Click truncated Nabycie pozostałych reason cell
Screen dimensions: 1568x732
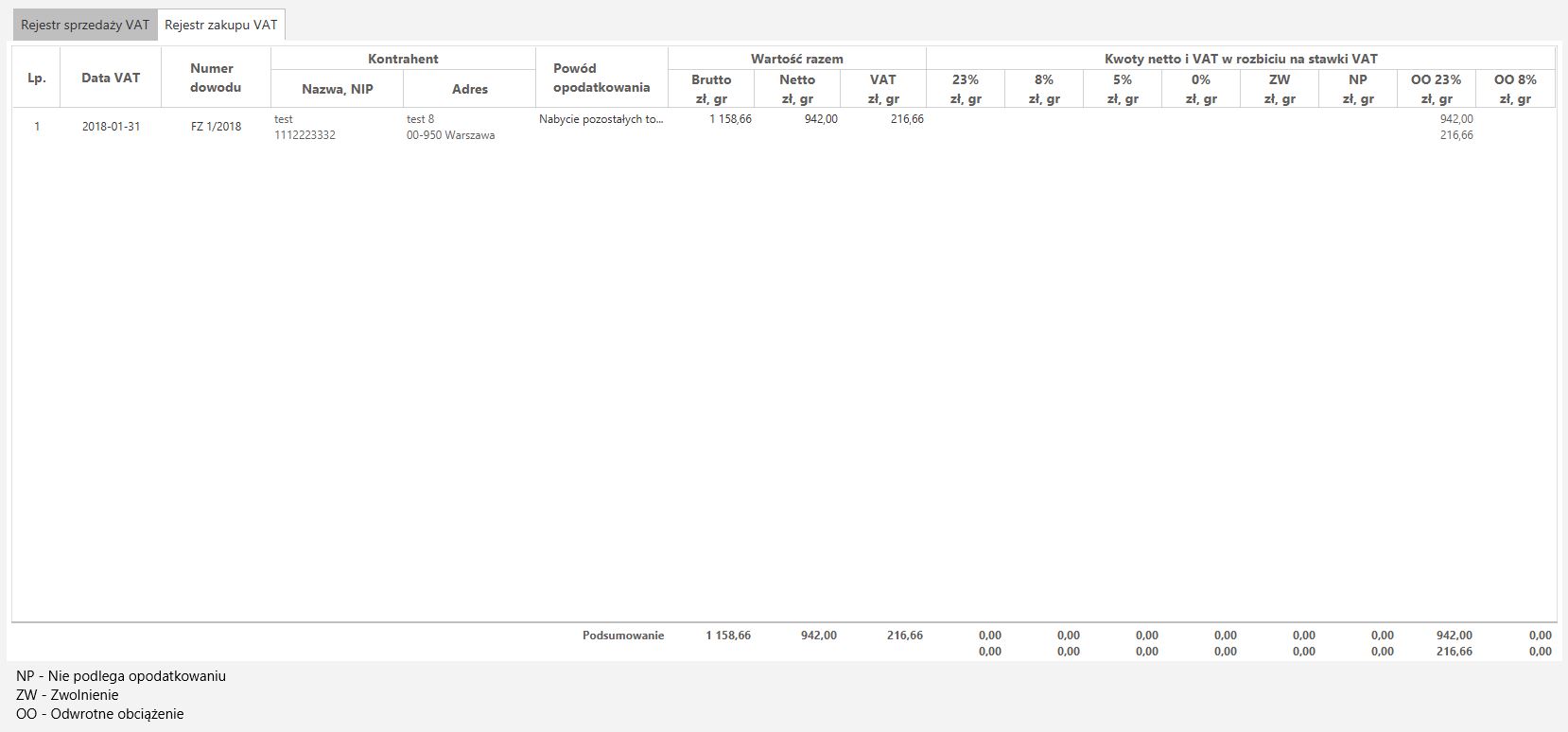[x=601, y=119]
